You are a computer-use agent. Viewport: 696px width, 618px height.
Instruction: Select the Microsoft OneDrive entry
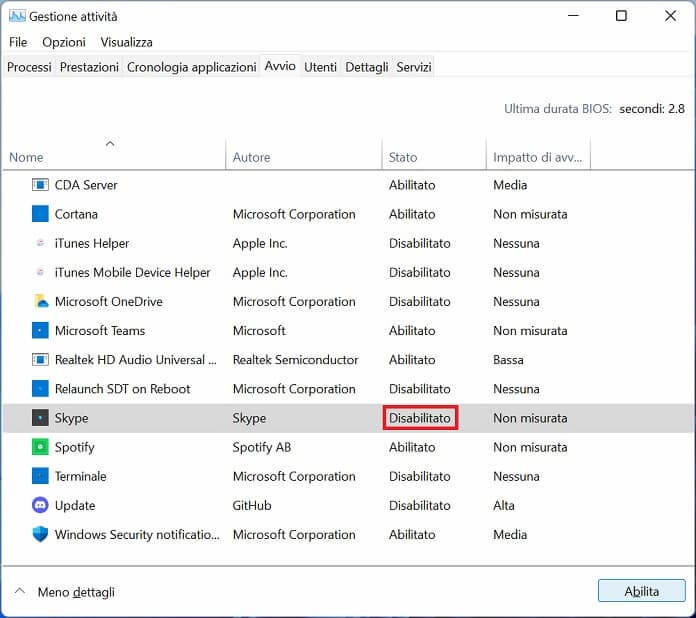(x=109, y=301)
